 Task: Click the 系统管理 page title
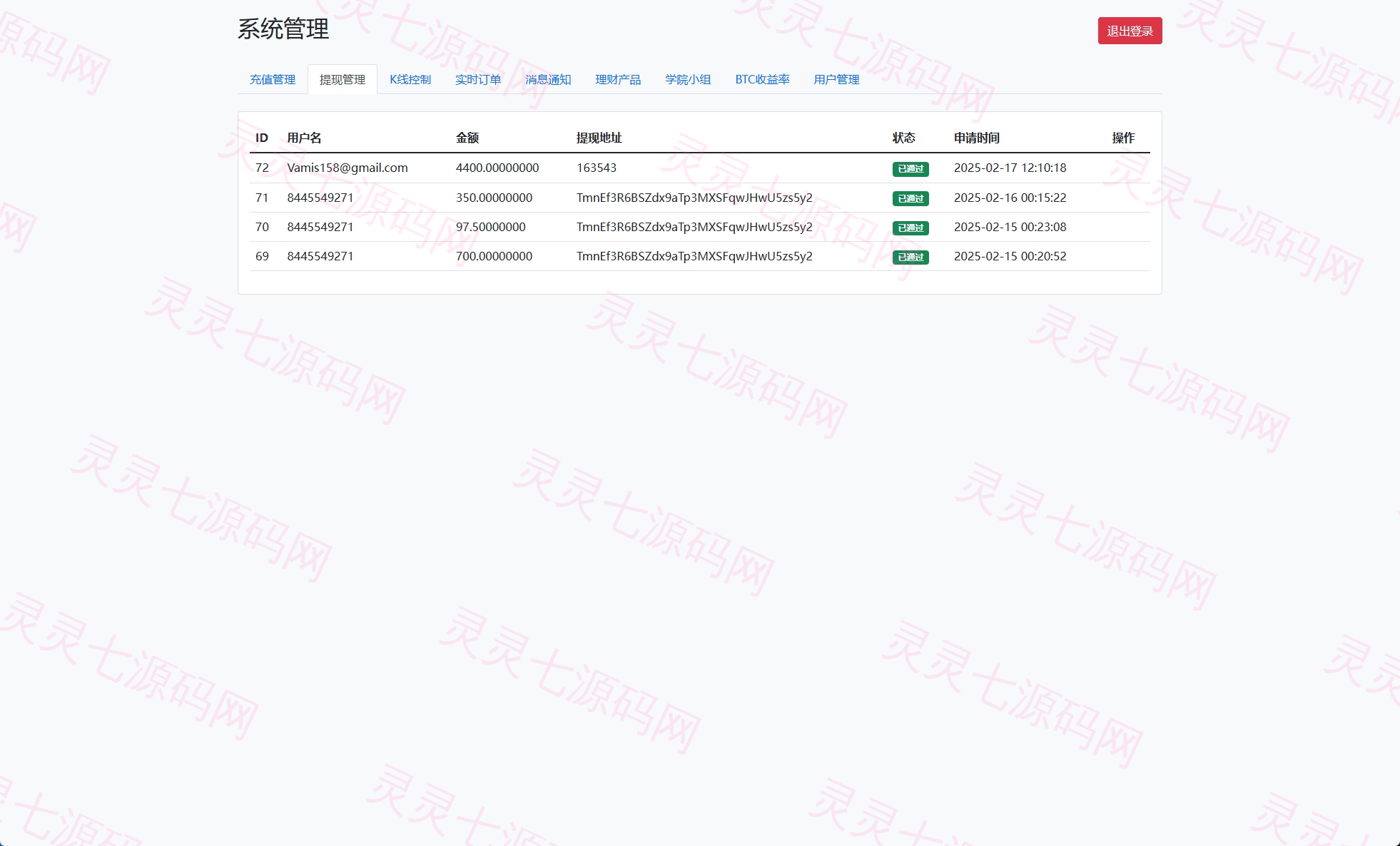(x=283, y=29)
